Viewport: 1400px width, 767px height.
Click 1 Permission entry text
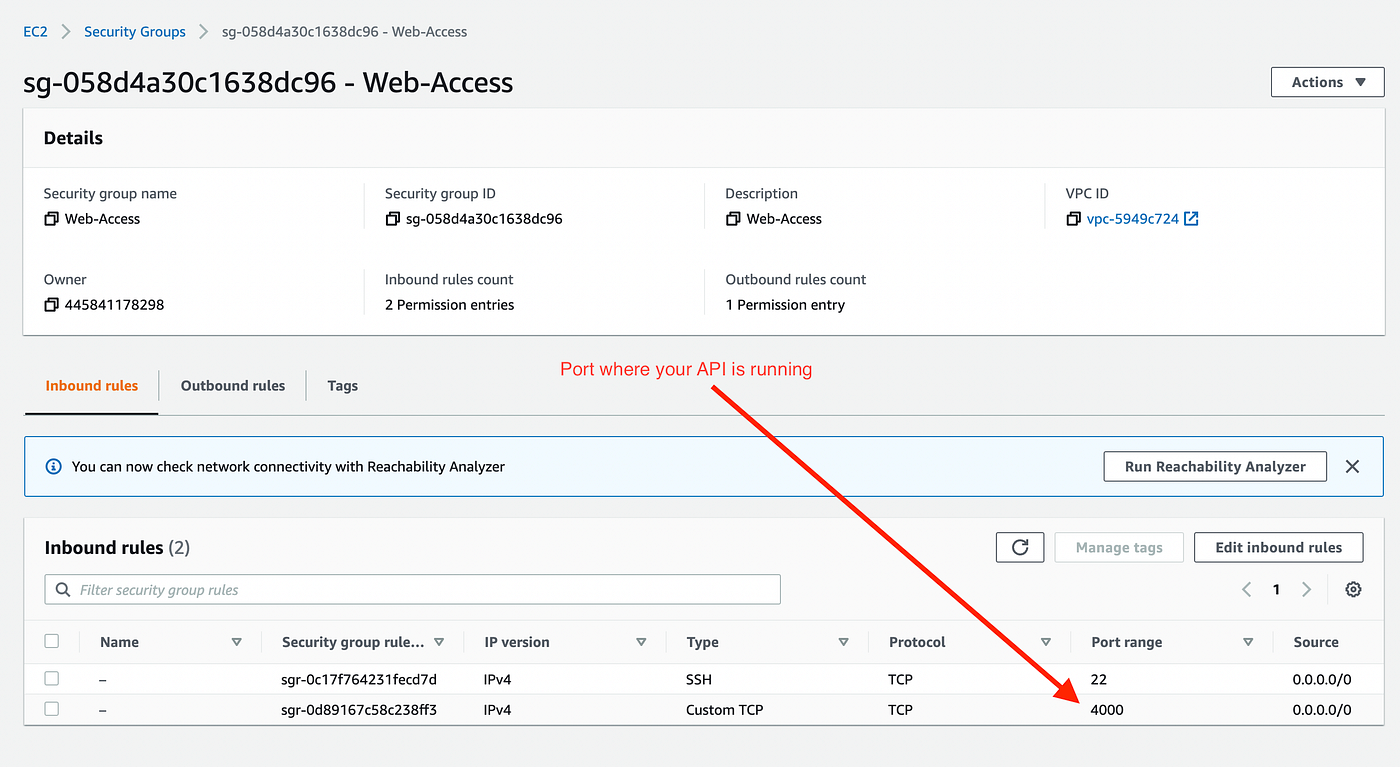click(x=785, y=305)
